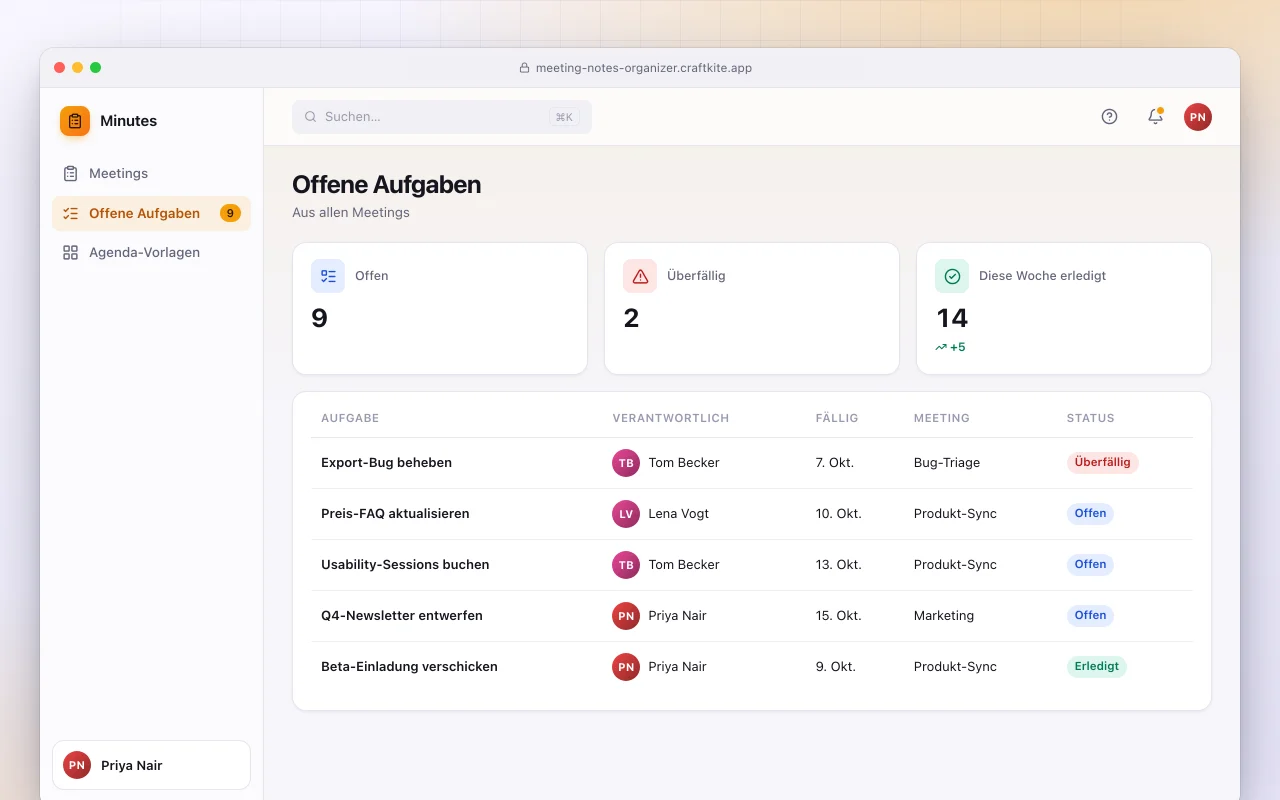Click Lena Vogt's LV avatar
Screen dimensions: 1280x800
(x=626, y=514)
